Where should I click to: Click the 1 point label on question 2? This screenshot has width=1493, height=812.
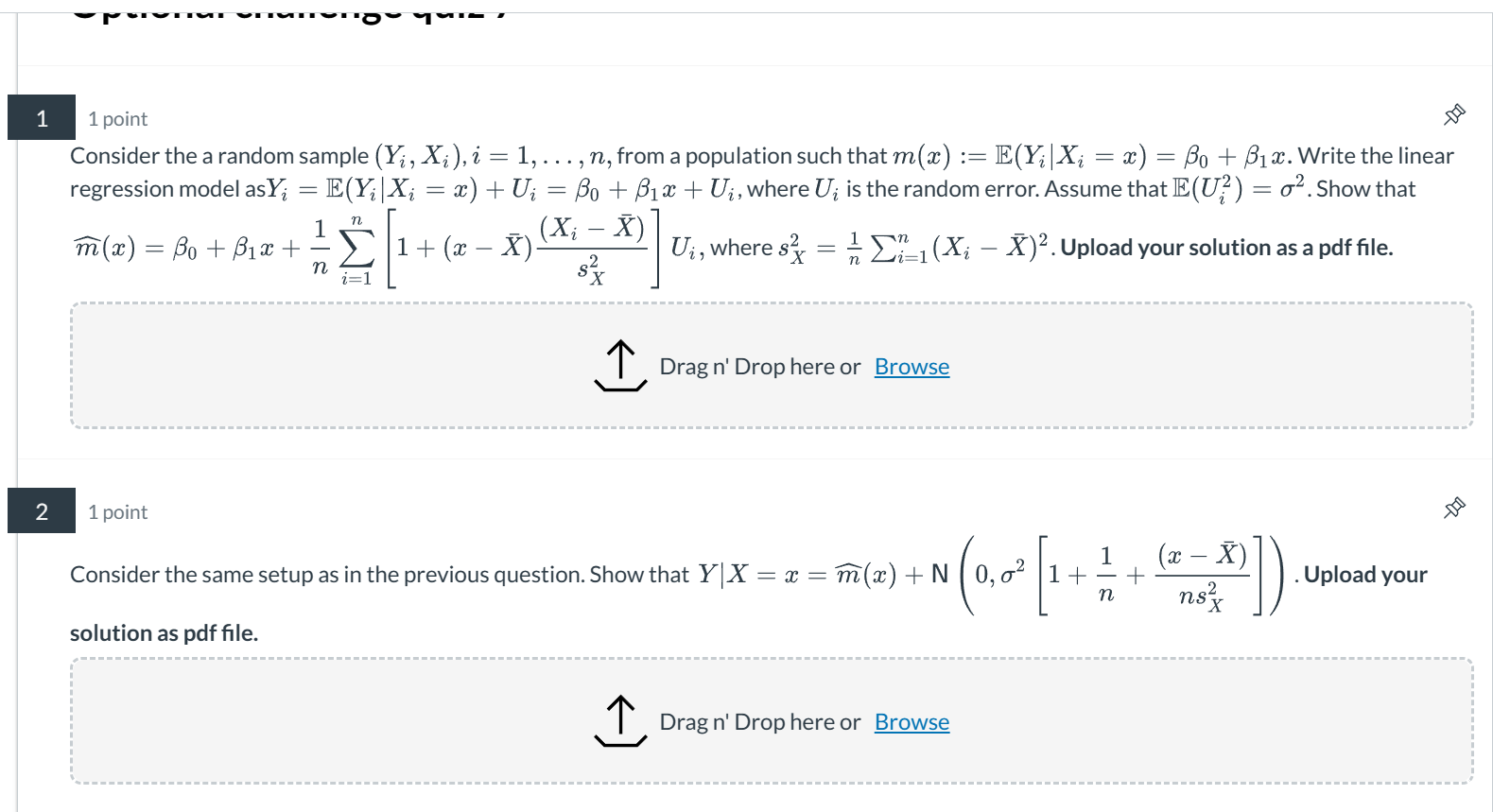point(117,511)
